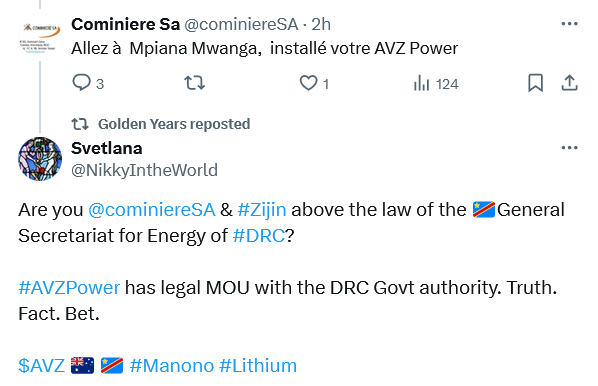Bookmark the Cominiere Sa tweet
598x386 pixels.
[x=535, y=83]
